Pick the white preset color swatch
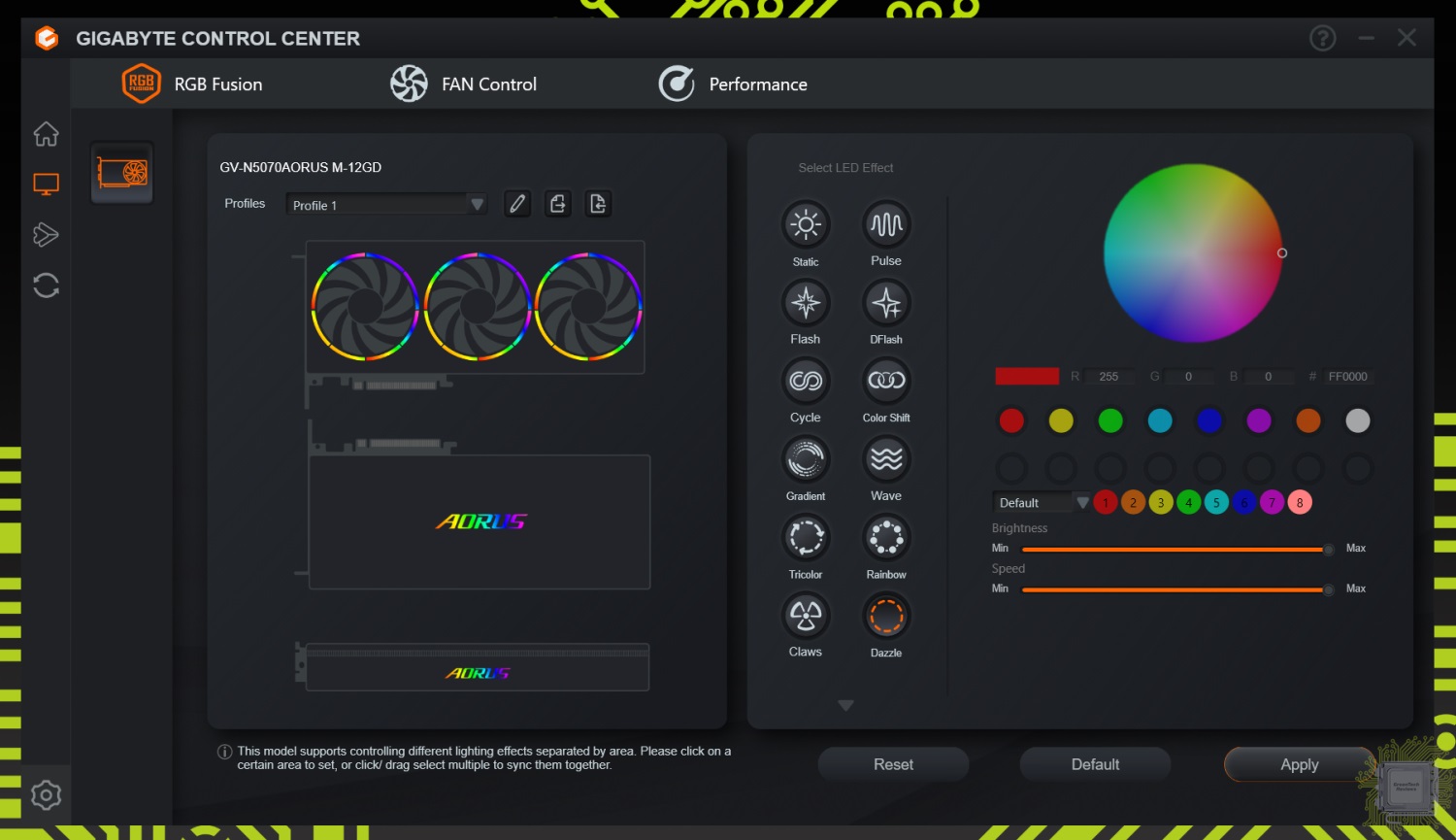 coord(1358,420)
